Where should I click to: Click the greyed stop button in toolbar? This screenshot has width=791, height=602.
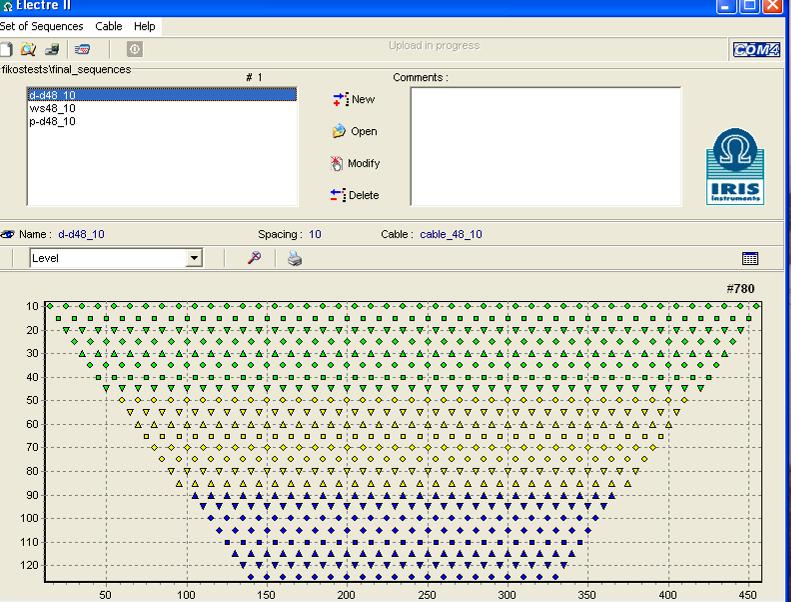click(x=135, y=49)
